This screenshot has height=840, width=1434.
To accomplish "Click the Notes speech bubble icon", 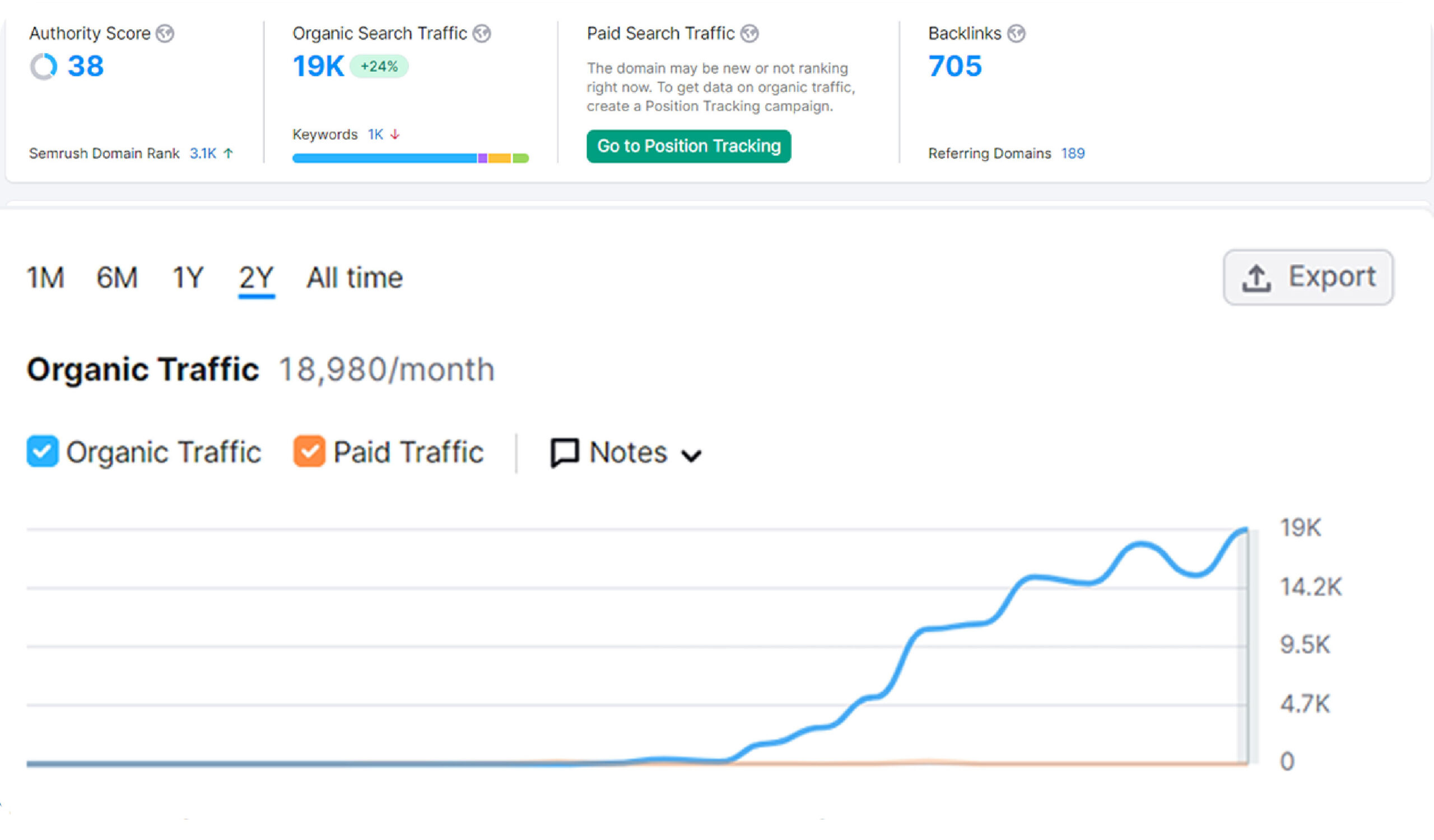I will click(565, 452).
